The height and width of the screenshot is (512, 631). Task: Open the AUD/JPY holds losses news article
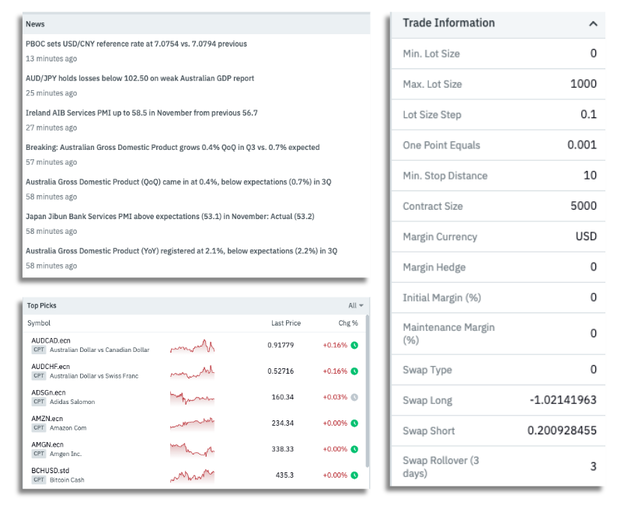pos(139,78)
